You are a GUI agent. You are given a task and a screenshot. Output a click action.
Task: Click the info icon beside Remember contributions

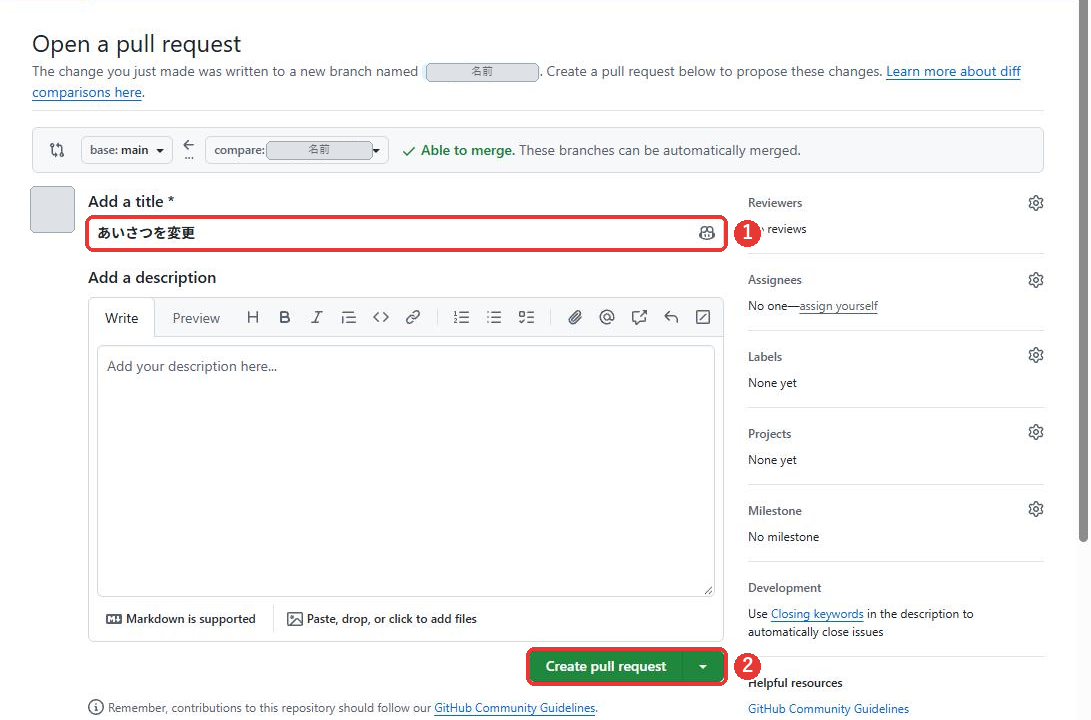click(x=96, y=707)
